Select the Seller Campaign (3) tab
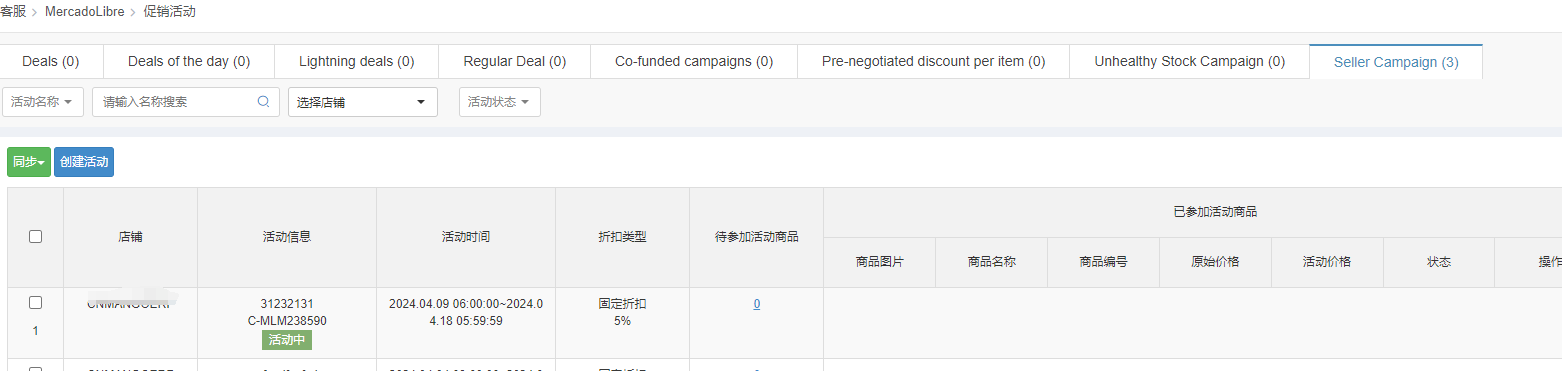The height and width of the screenshot is (371, 1562). tap(1396, 61)
